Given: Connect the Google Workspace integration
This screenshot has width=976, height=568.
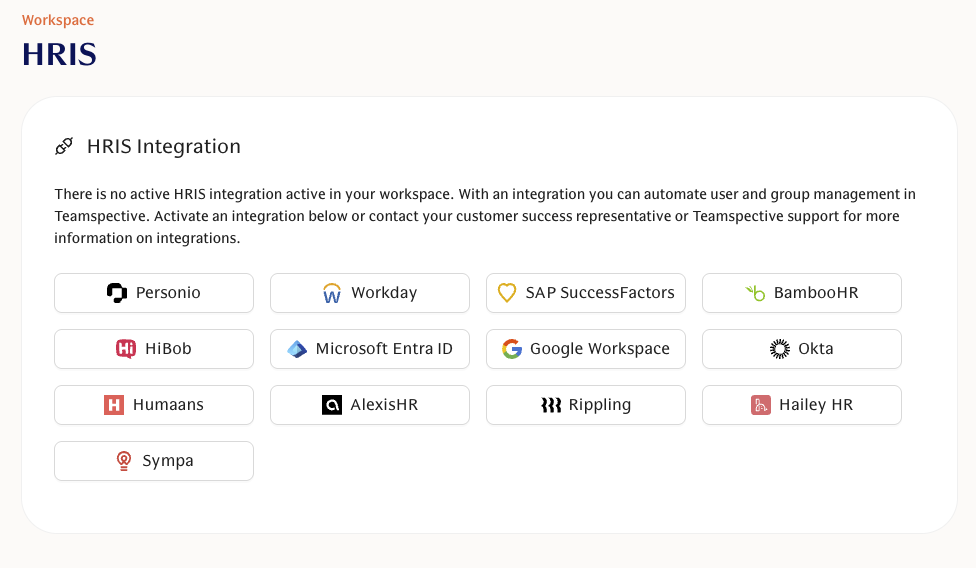Looking at the screenshot, I should [x=586, y=349].
